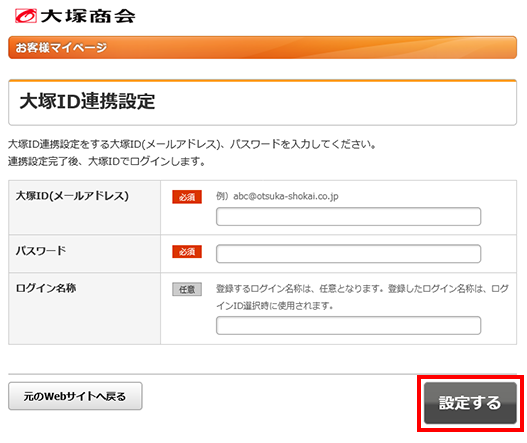Image resolution: width=527 pixels, height=443 pixels.
Task: Submit with the 設定する button
Action: (x=470, y=403)
